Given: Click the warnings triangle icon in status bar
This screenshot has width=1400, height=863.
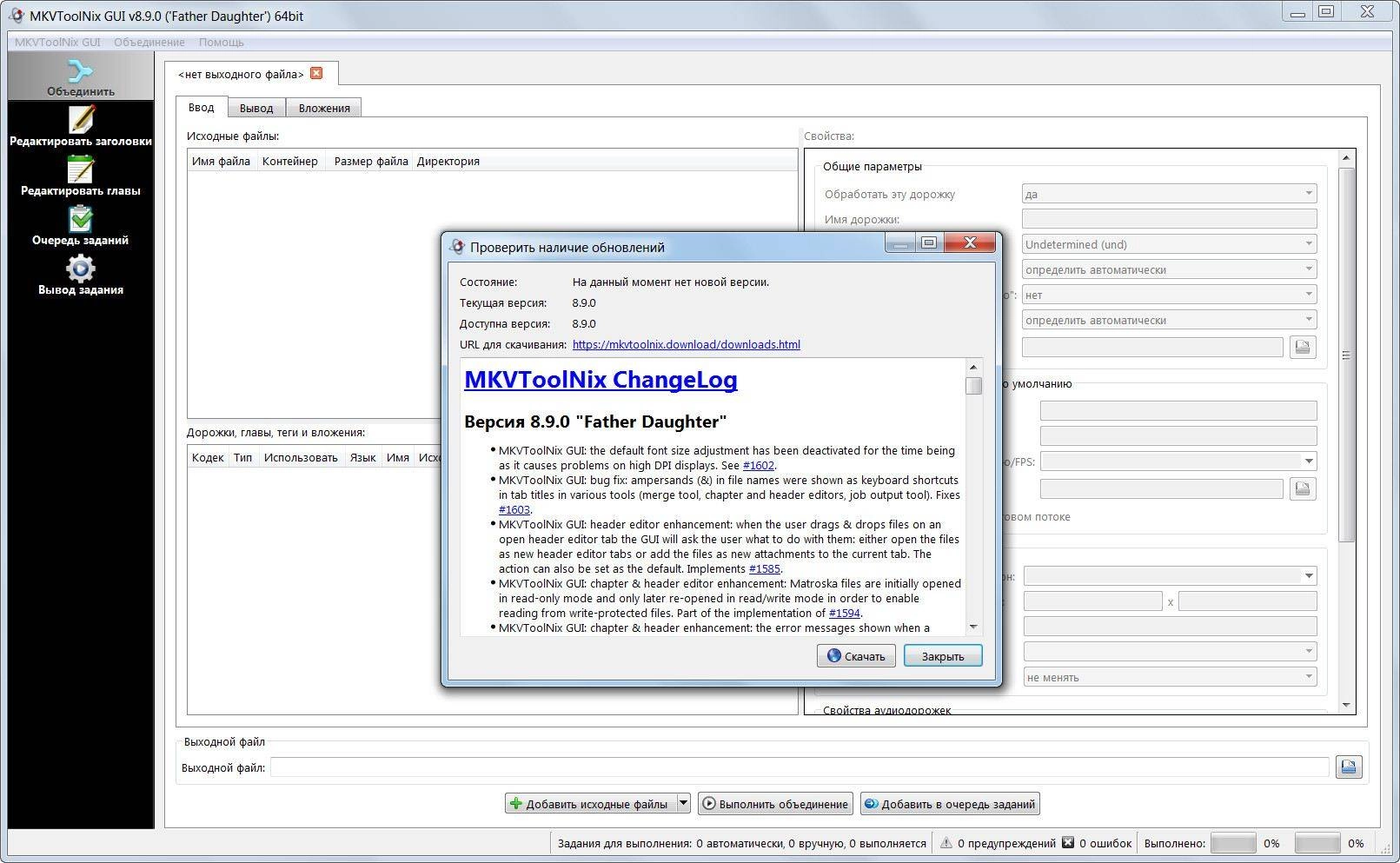Looking at the screenshot, I should (x=945, y=842).
